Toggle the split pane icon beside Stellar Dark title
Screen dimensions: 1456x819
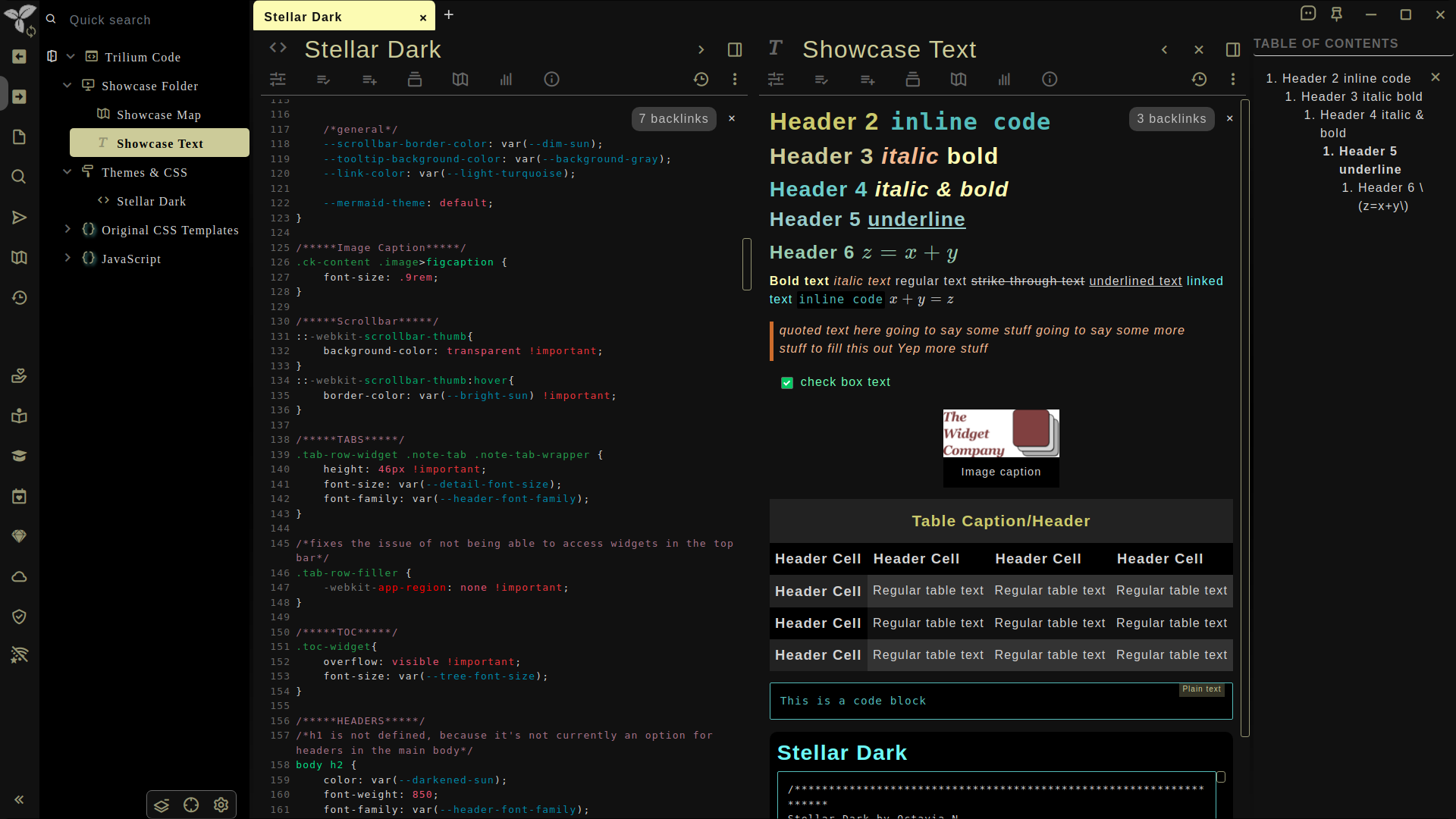coord(735,50)
